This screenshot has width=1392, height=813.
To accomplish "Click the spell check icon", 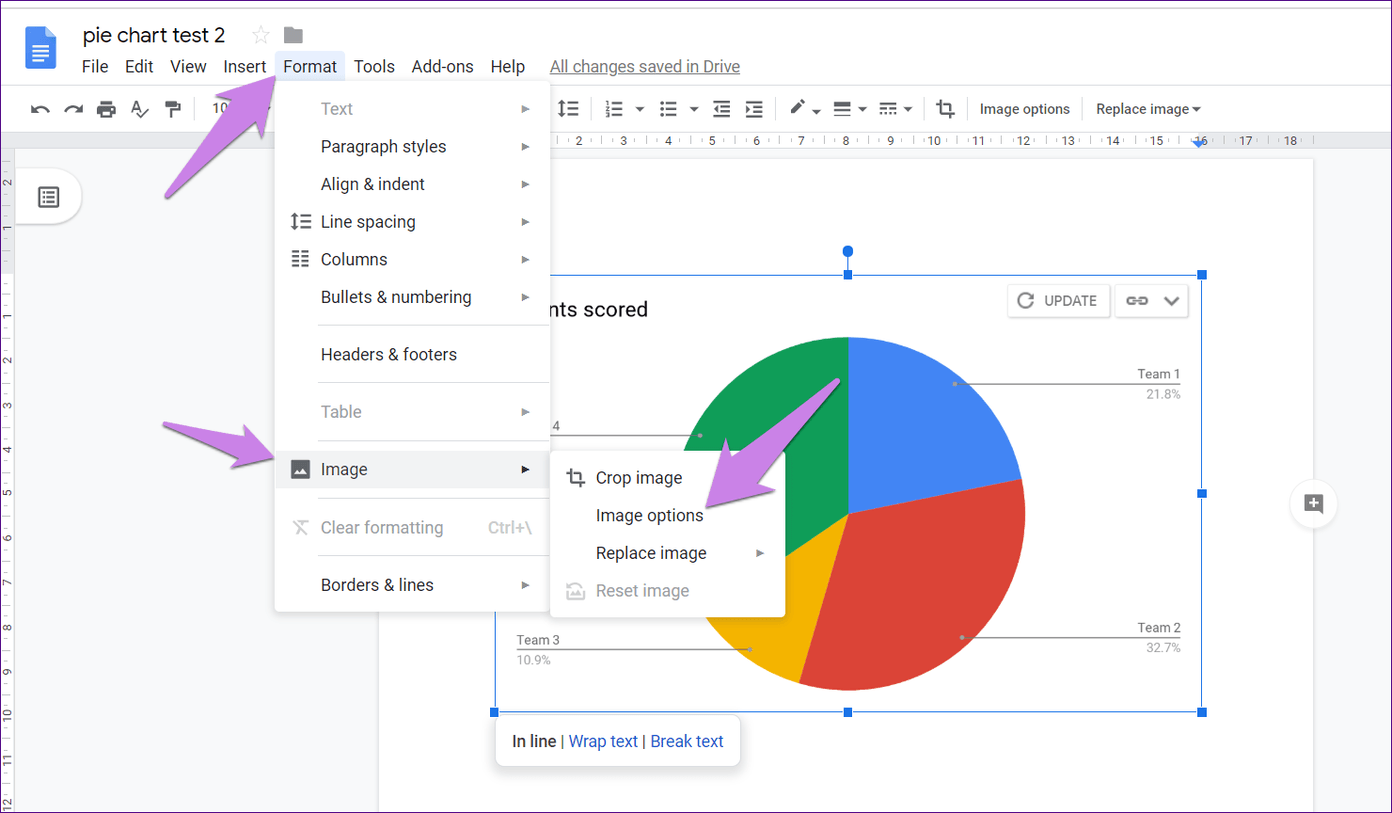I will 140,109.
